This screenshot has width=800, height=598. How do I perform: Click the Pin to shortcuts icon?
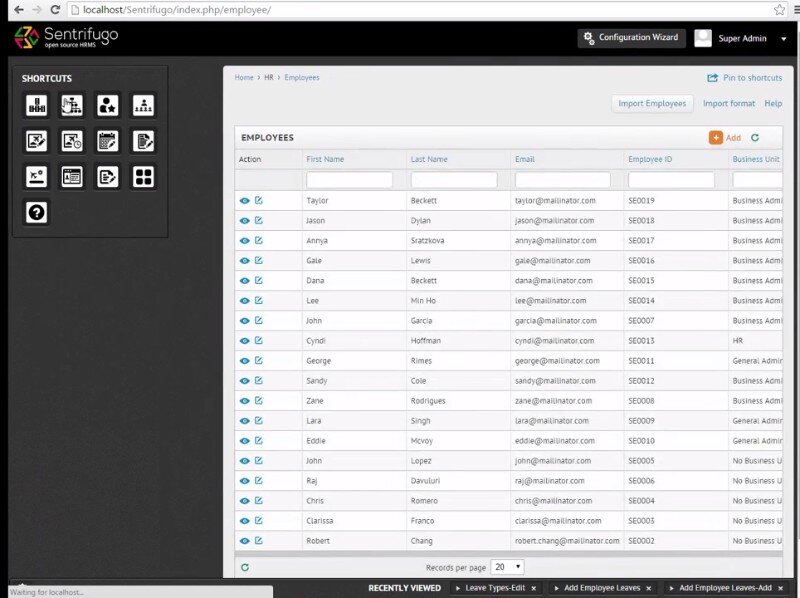point(712,78)
